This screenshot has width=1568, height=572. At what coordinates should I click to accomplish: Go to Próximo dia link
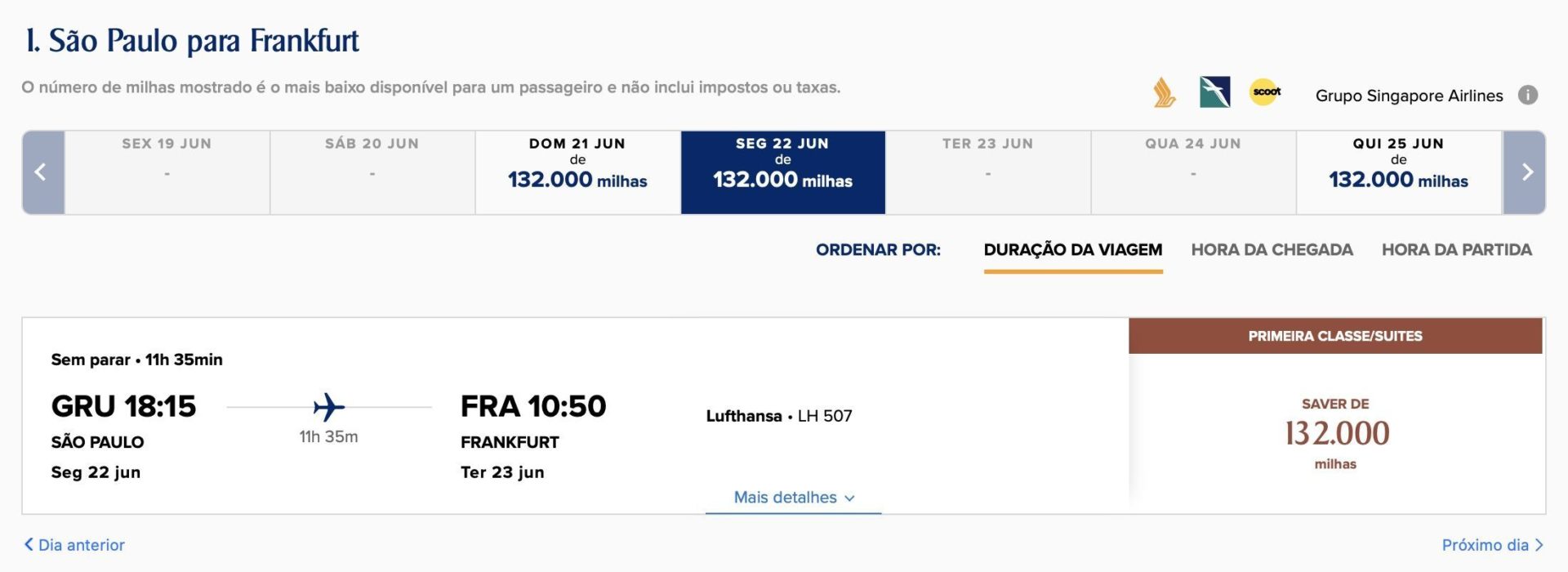pos(1492,545)
